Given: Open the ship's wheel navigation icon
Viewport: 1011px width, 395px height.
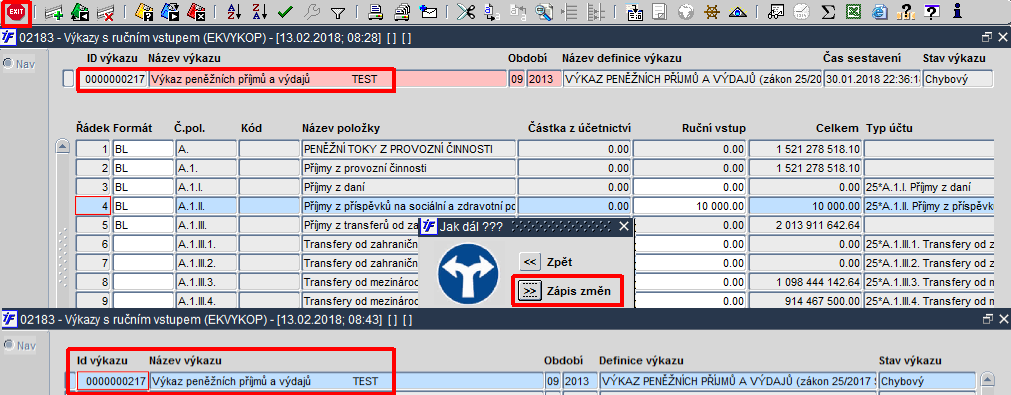Looking at the screenshot, I should [x=711, y=12].
